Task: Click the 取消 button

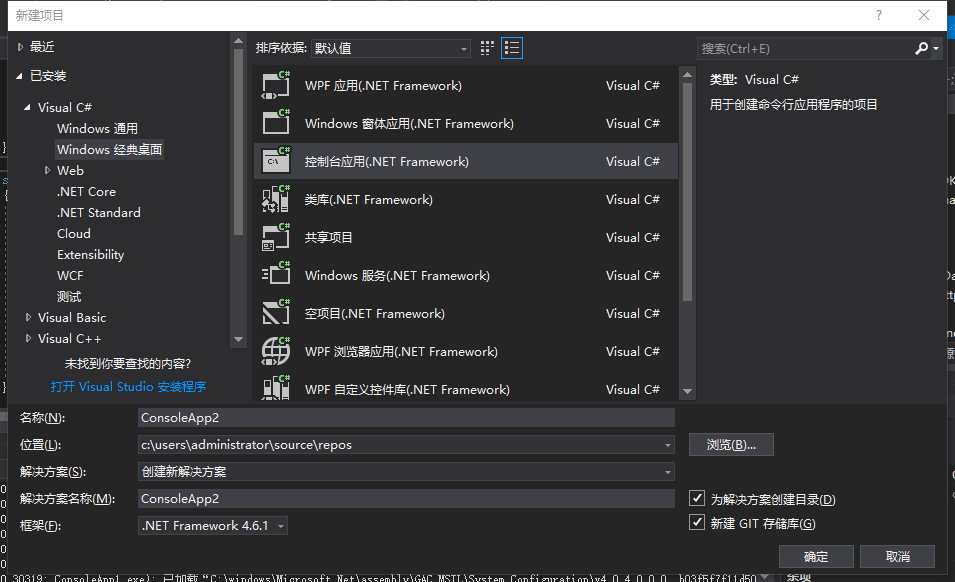Action: click(898, 556)
